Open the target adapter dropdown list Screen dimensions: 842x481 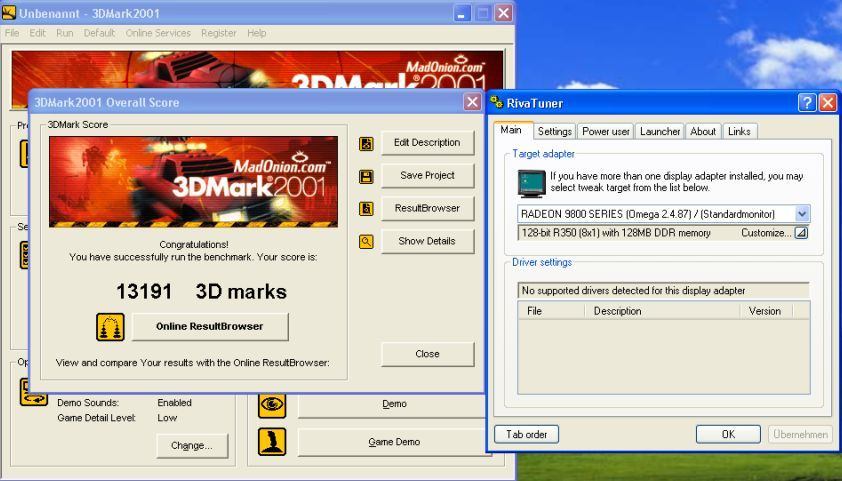[802, 214]
